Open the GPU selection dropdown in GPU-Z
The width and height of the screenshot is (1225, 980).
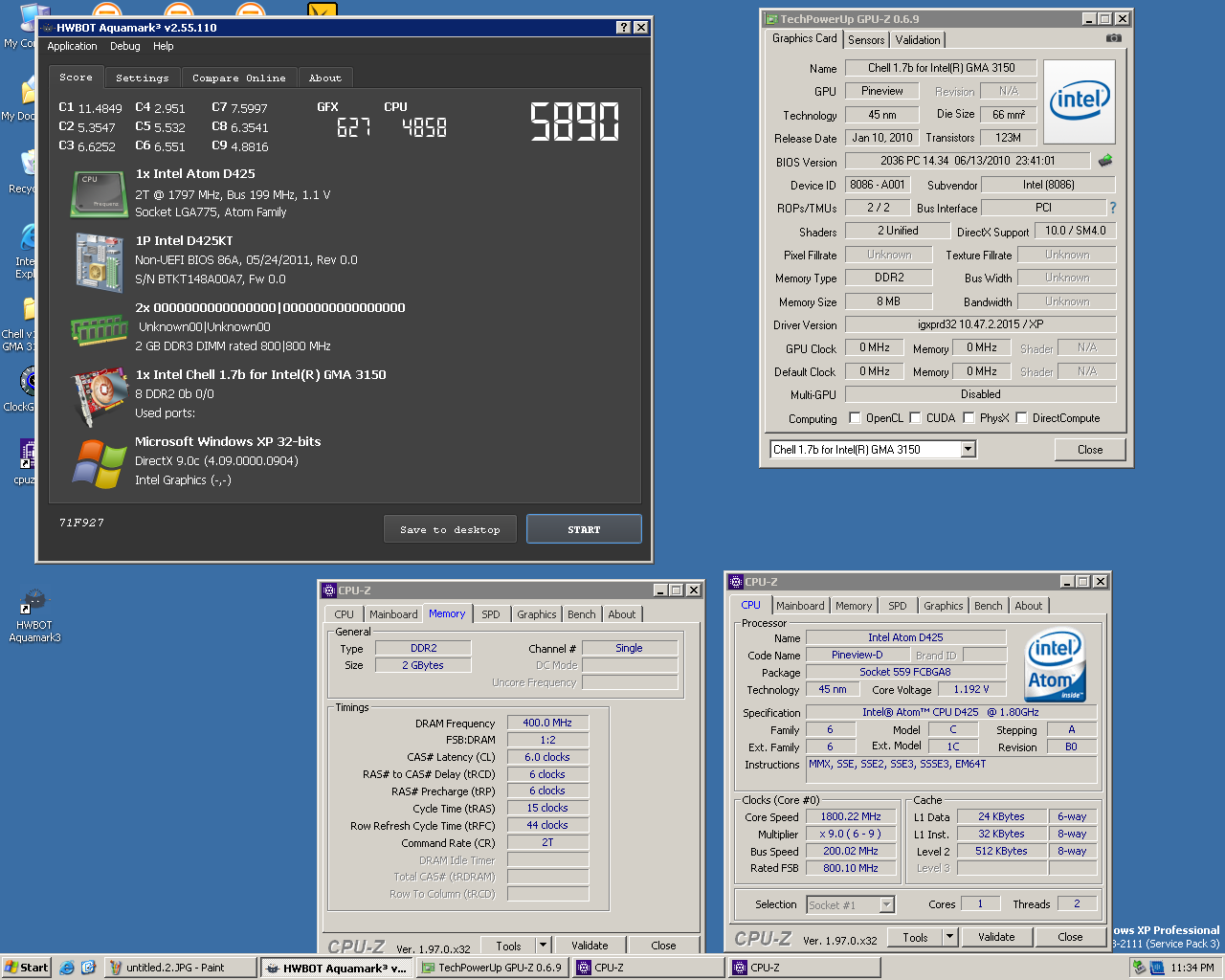(x=968, y=450)
